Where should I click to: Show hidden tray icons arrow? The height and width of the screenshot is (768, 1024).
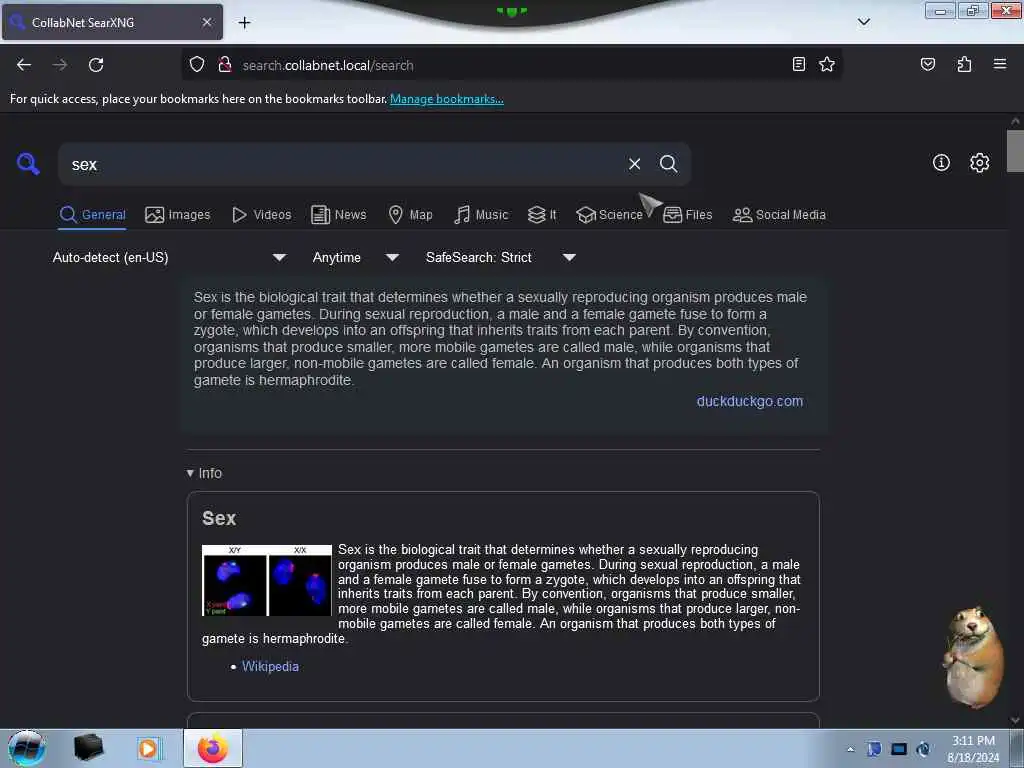(x=850, y=749)
